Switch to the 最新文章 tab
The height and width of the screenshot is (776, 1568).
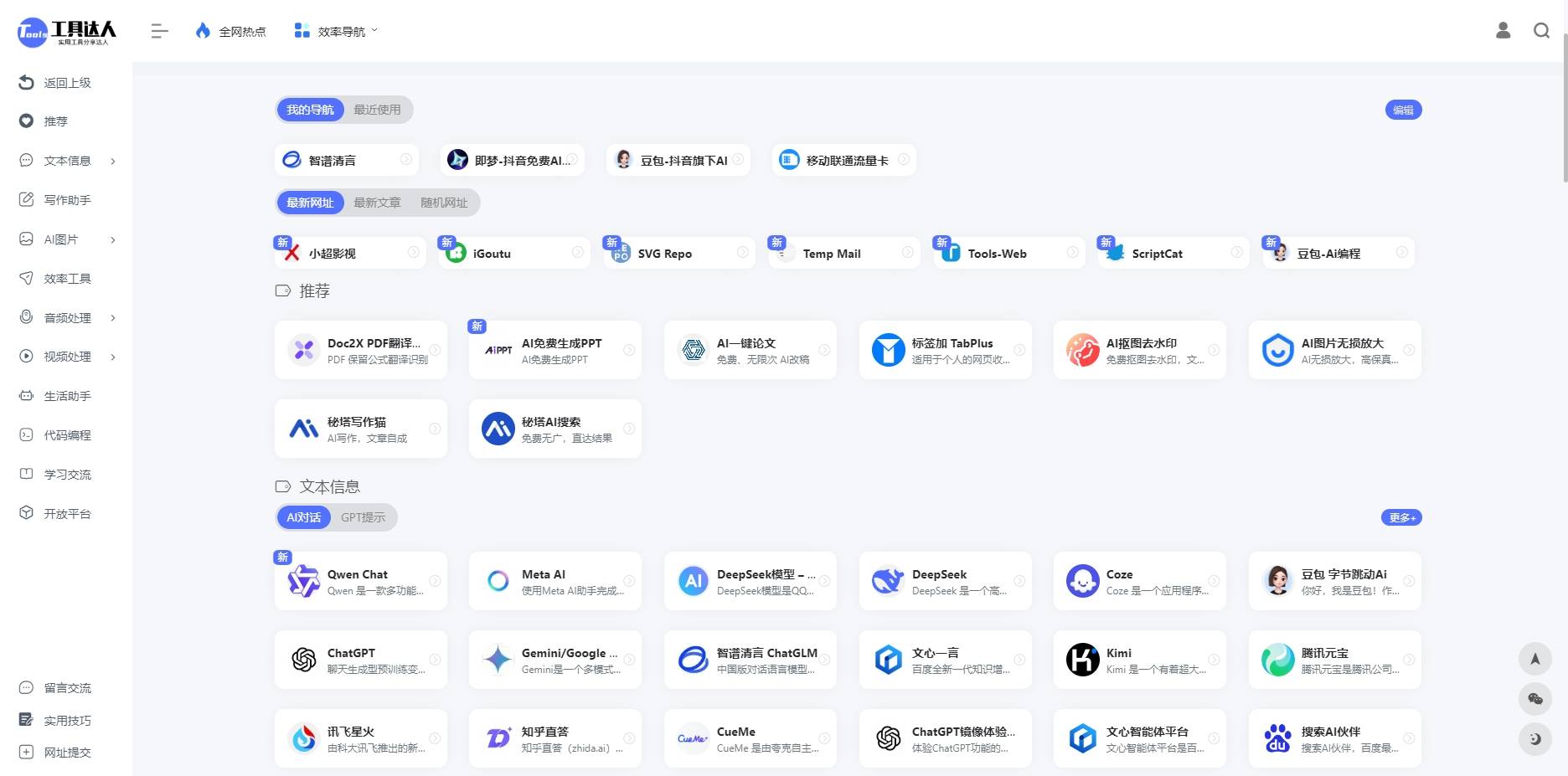[377, 203]
